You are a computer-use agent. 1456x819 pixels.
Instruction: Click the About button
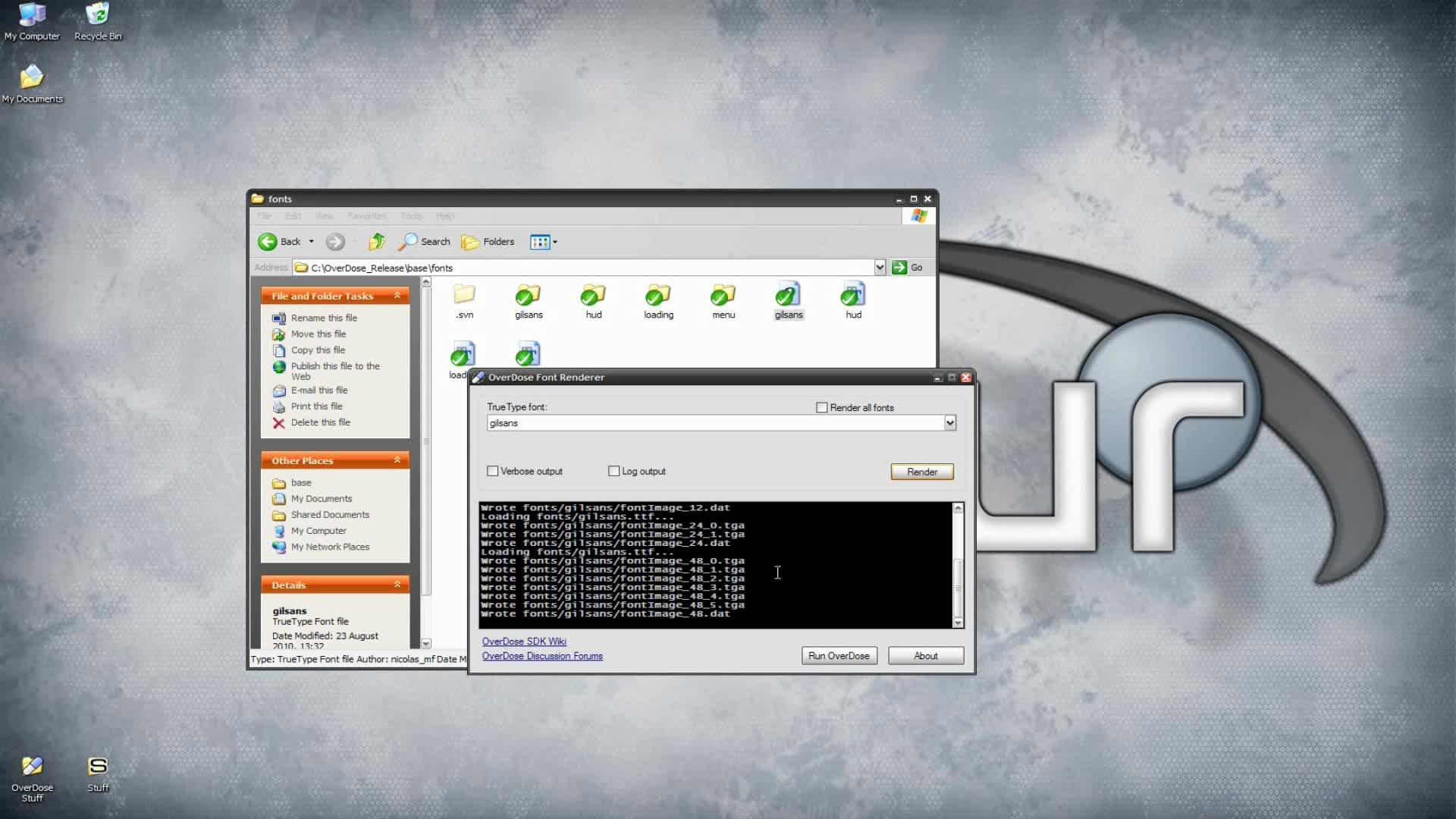tap(925, 656)
